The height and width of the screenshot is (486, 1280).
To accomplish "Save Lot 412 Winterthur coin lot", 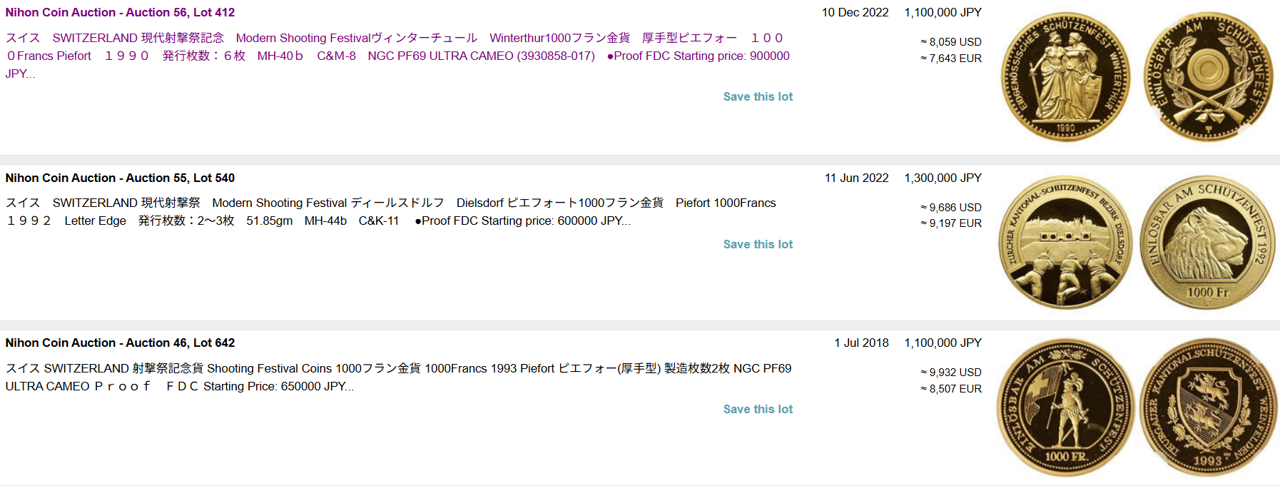I will click(x=758, y=97).
